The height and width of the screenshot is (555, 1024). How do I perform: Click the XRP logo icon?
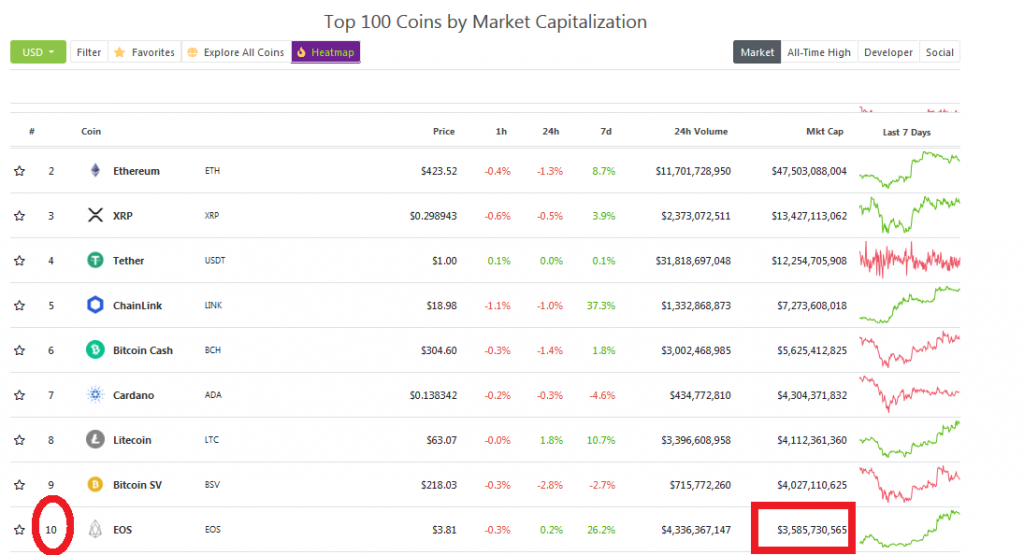pos(95,215)
